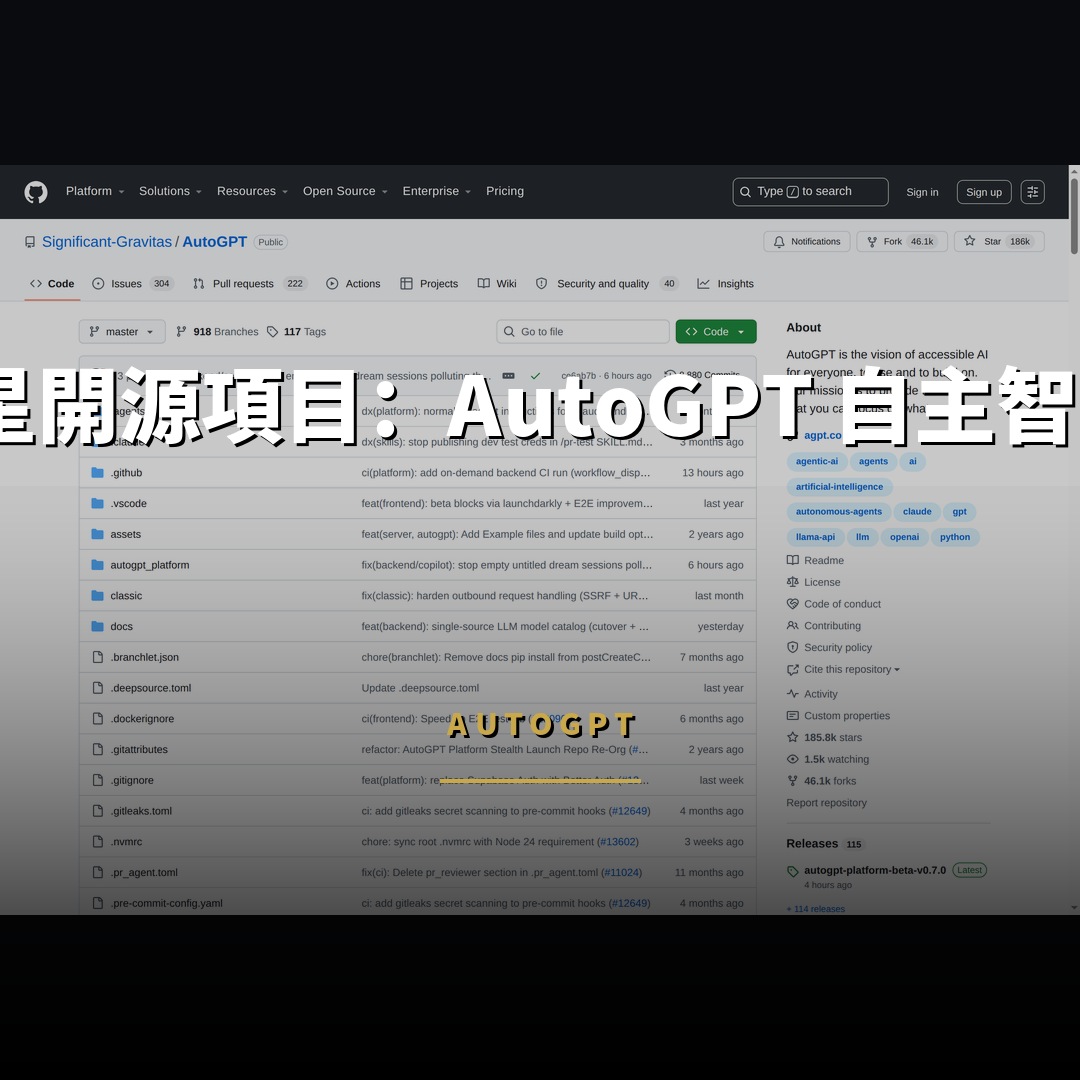
Task: Open the Wiki tab
Action: (497, 284)
